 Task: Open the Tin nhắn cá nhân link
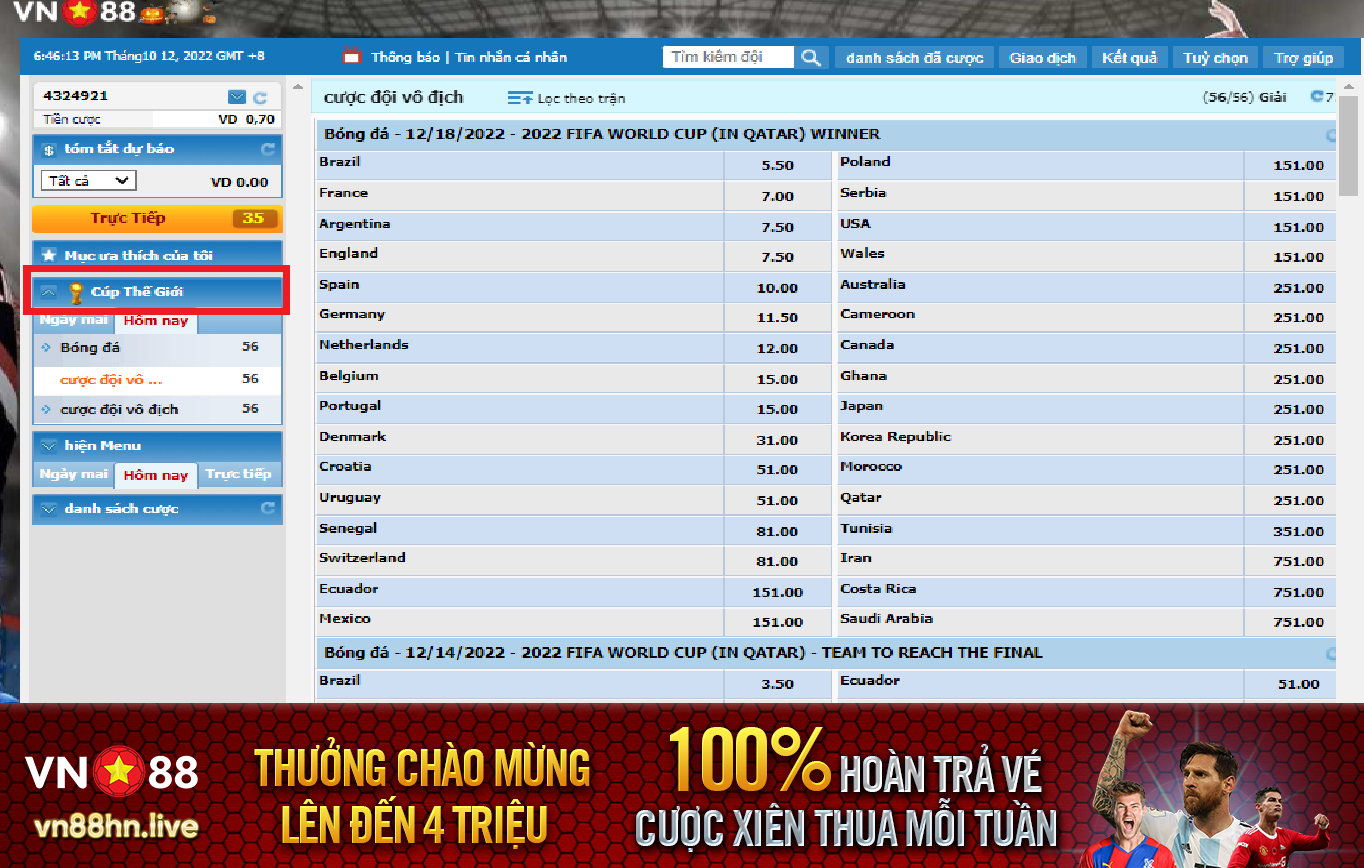[511, 57]
